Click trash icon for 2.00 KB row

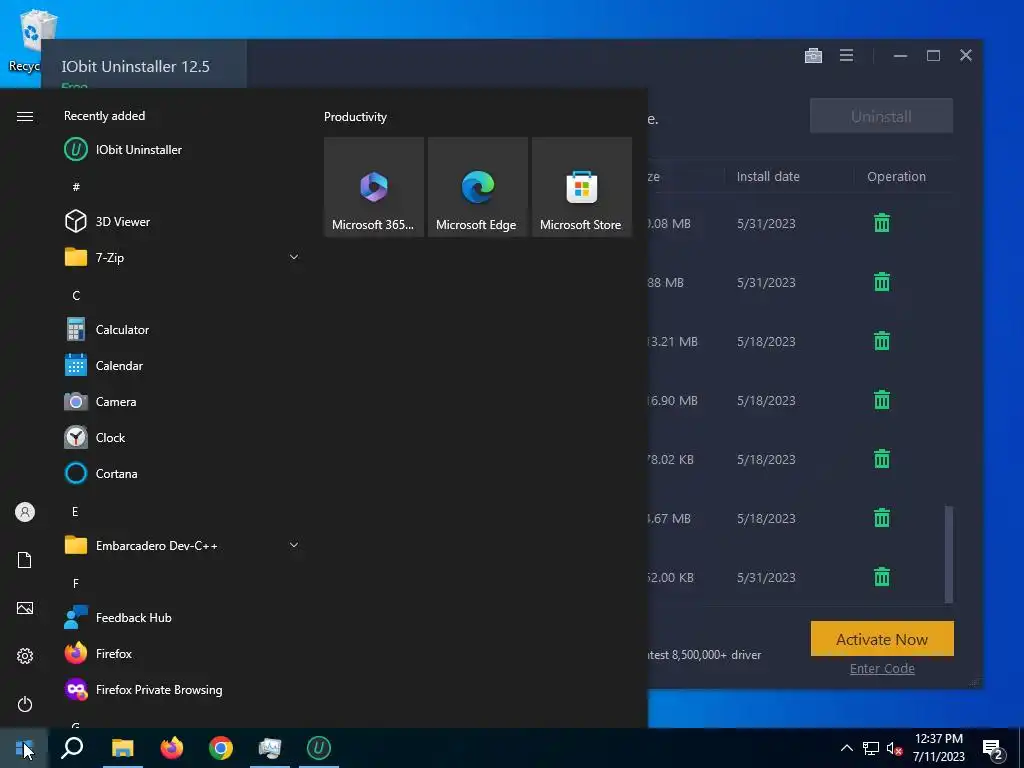[882, 577]
